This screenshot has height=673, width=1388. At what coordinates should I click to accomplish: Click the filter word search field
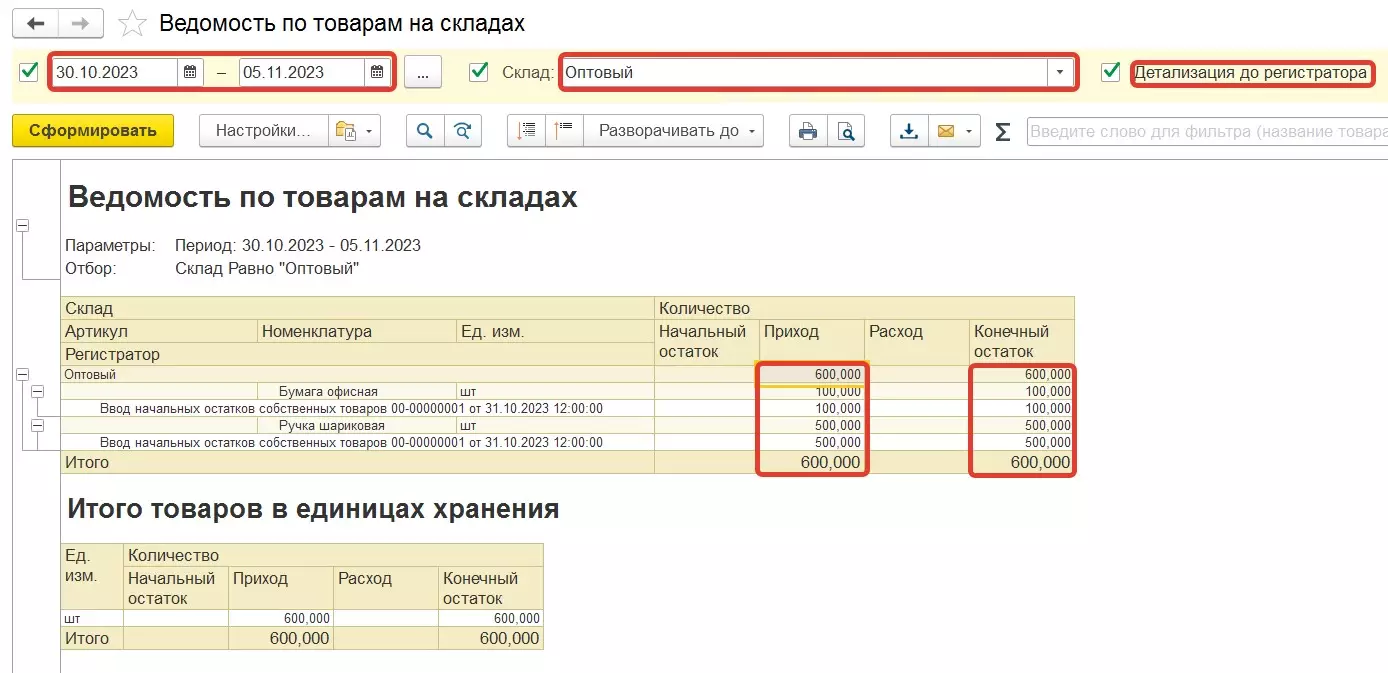tap(1207, 132)
